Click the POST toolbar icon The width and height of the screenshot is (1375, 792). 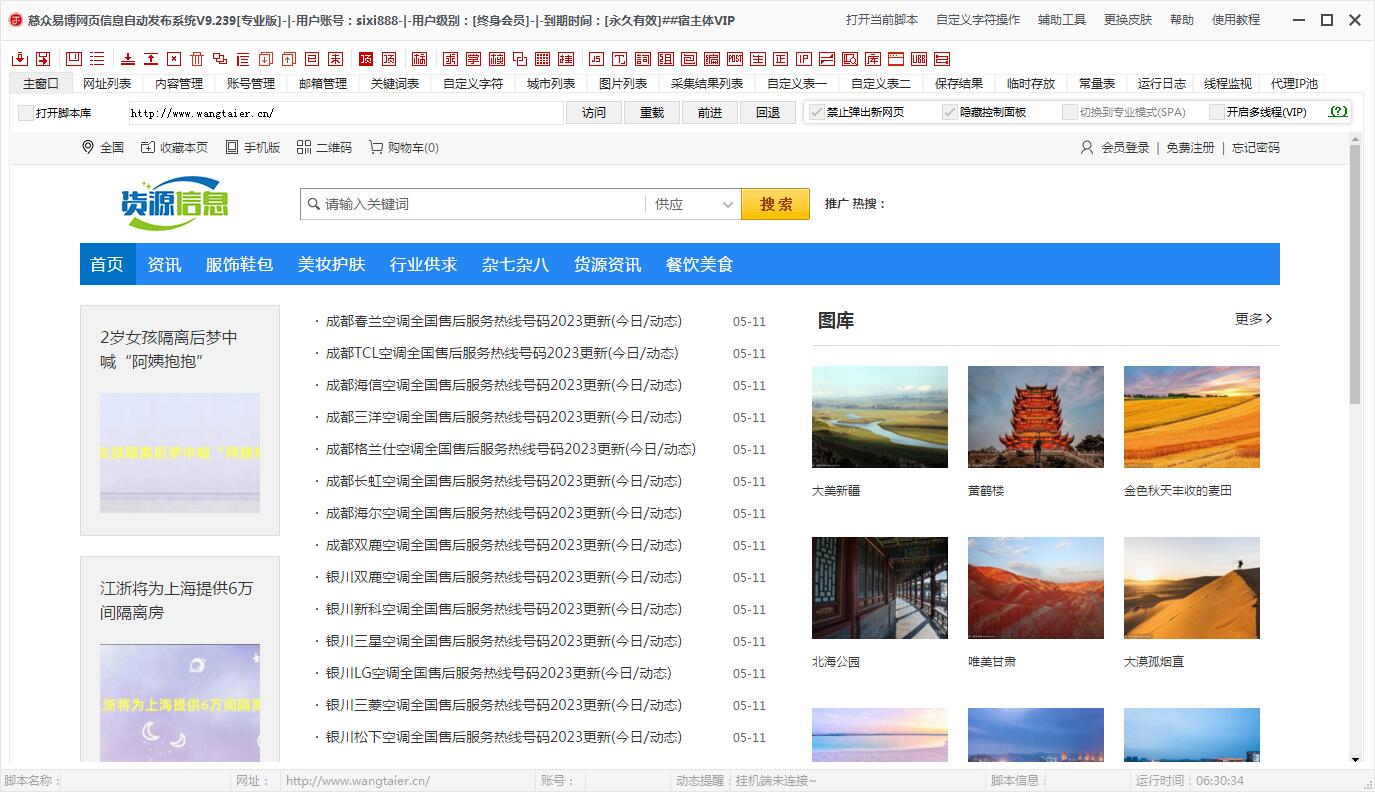point(735,59)
